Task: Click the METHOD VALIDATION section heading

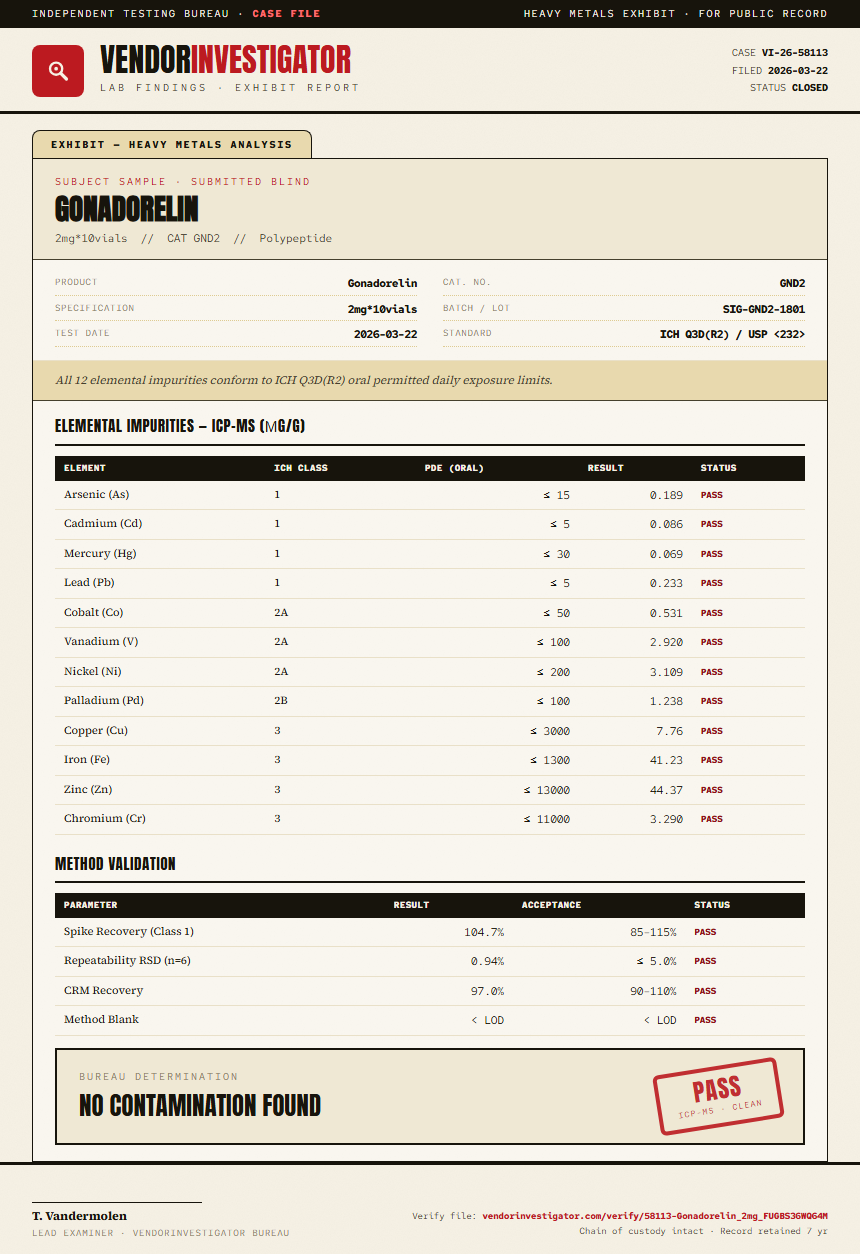Action: coord(115,864)
